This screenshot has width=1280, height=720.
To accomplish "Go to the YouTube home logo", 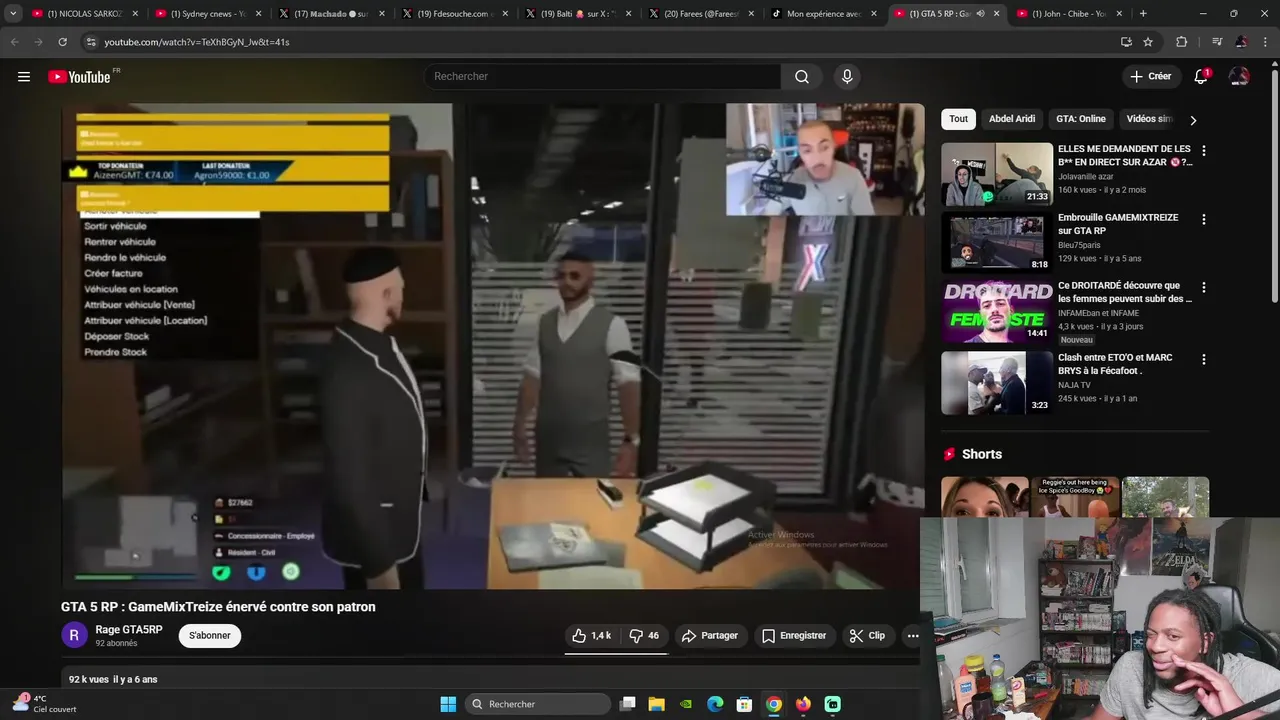I will point(79,77).
